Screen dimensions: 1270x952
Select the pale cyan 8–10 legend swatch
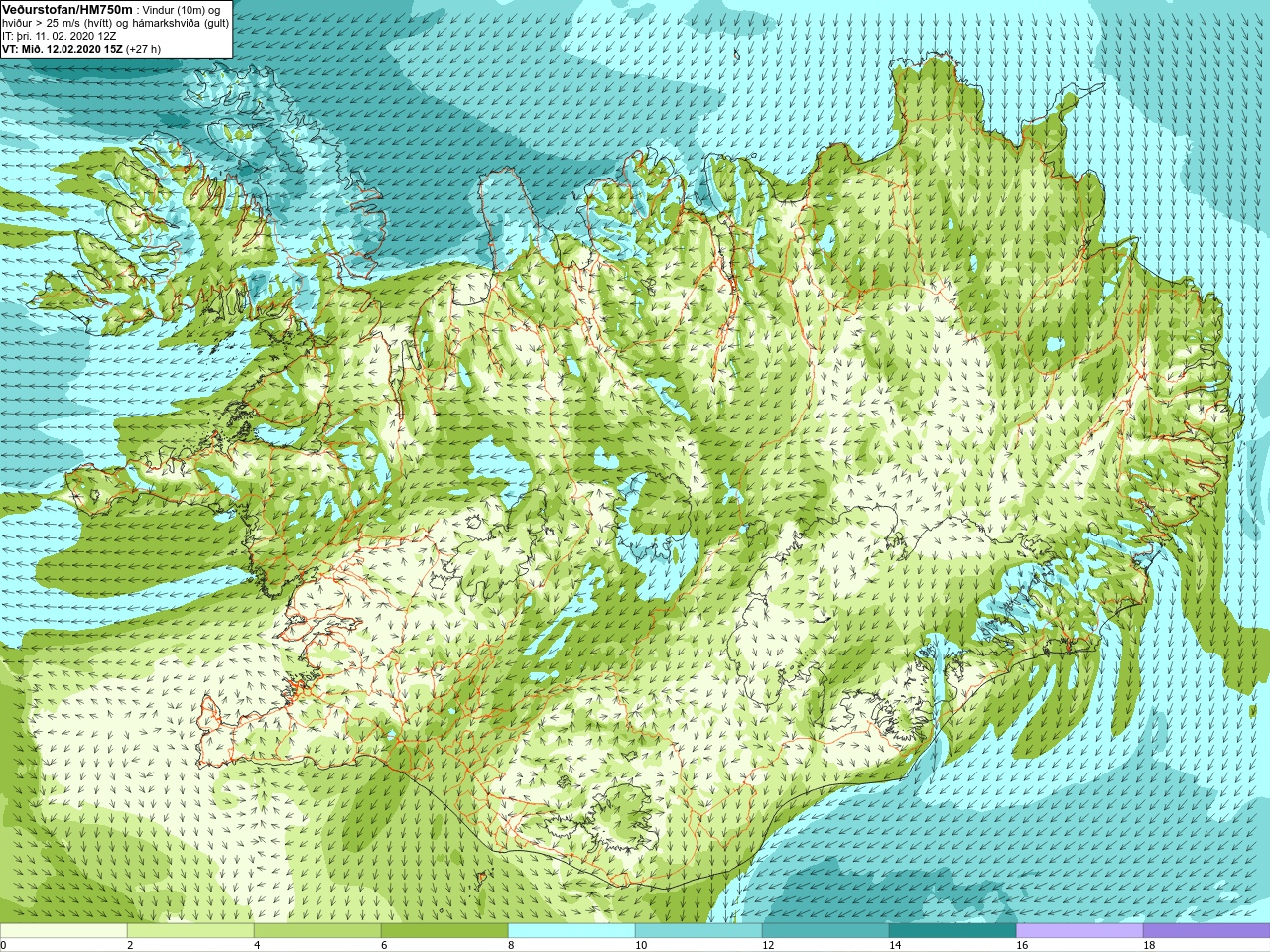tap(571, 931)
